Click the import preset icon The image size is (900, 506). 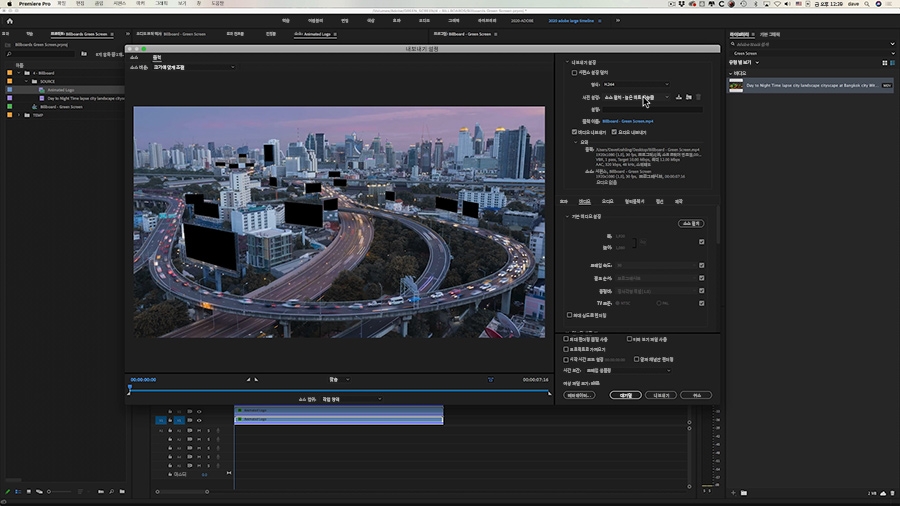point(688,97)
